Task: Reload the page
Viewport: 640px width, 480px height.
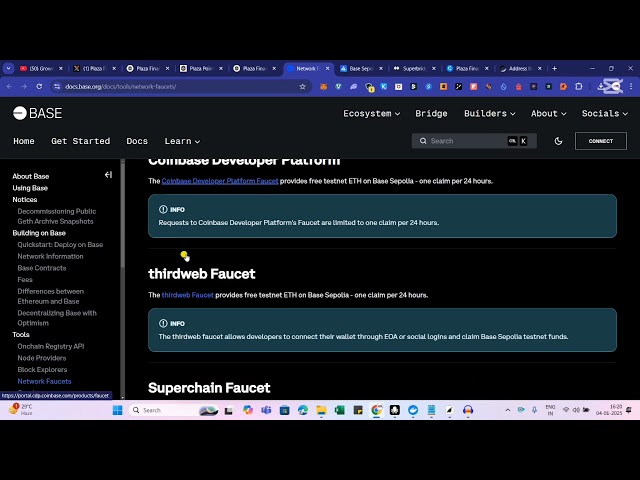Action: 39,87
